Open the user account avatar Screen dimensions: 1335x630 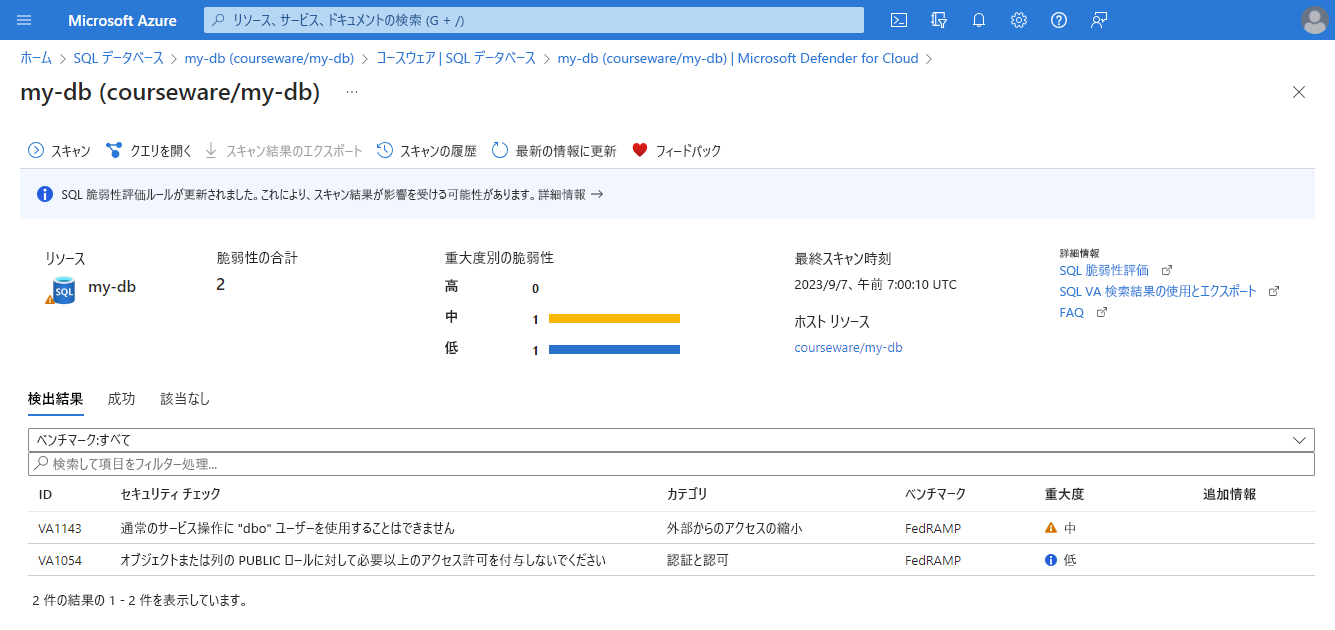tap(1315, 20)
